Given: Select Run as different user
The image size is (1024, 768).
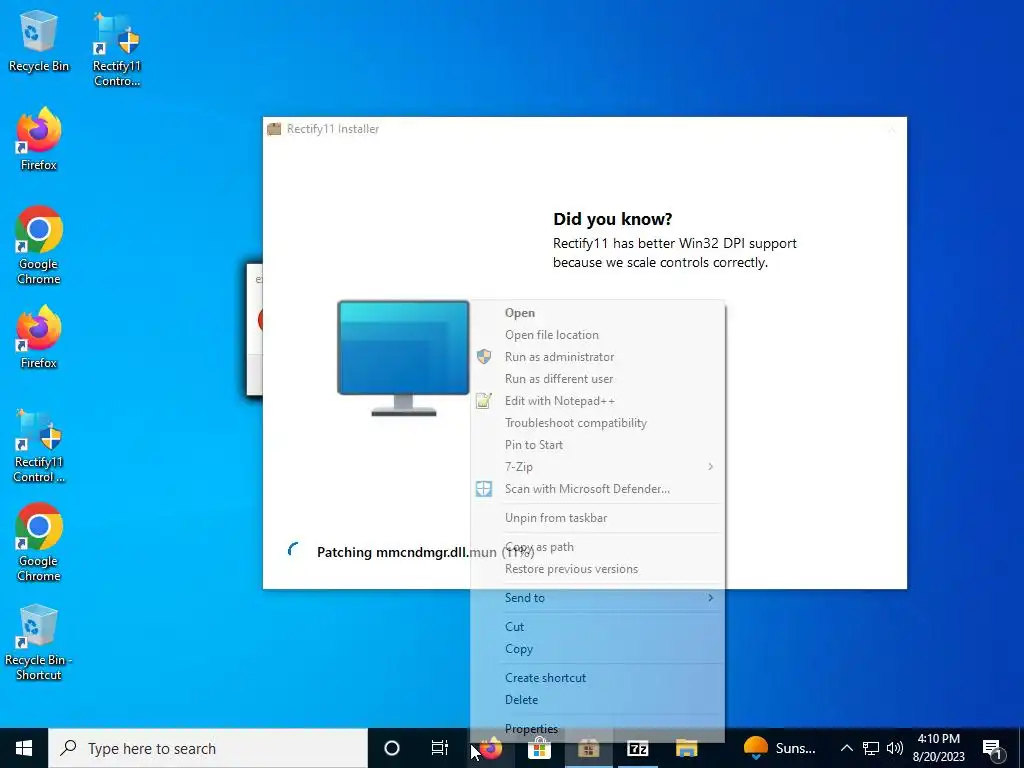Looking at the screenshot, I should click(598, 379).
